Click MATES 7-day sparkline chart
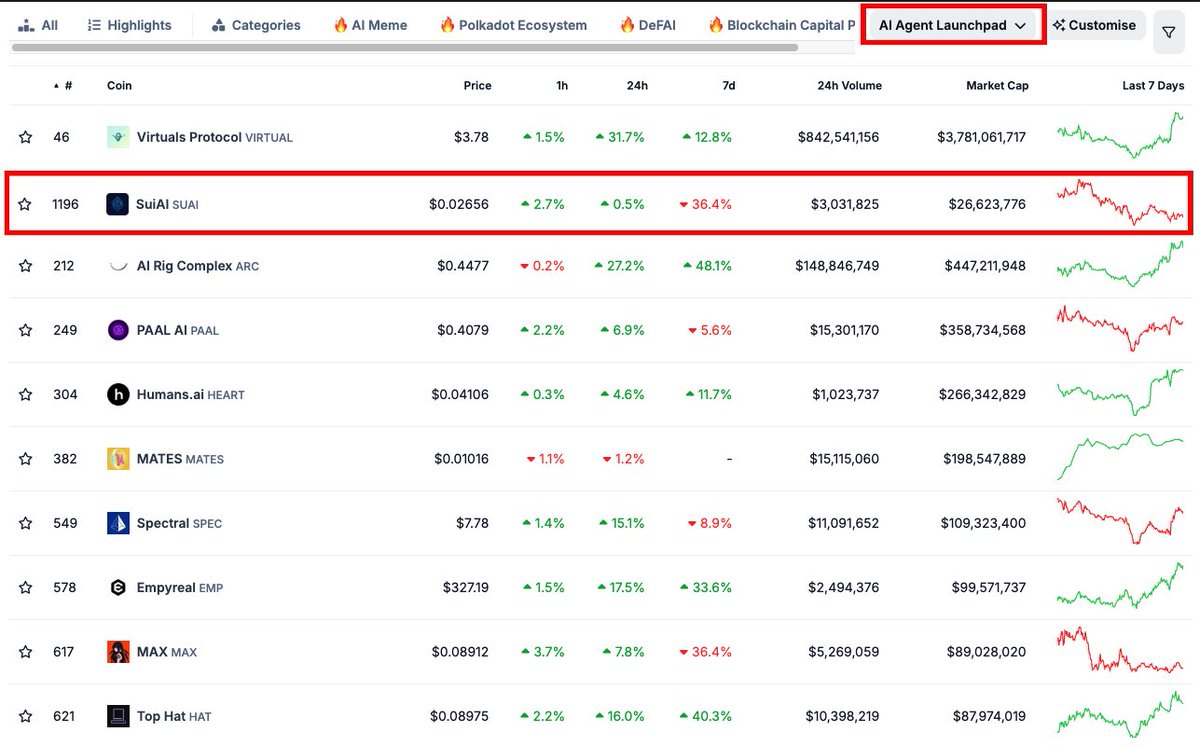1200x746 pixels. tap(1120, 456)
